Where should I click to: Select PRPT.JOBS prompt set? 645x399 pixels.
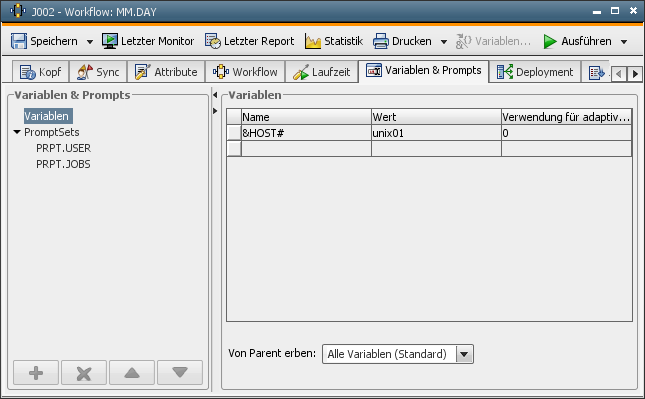(63, 164)
